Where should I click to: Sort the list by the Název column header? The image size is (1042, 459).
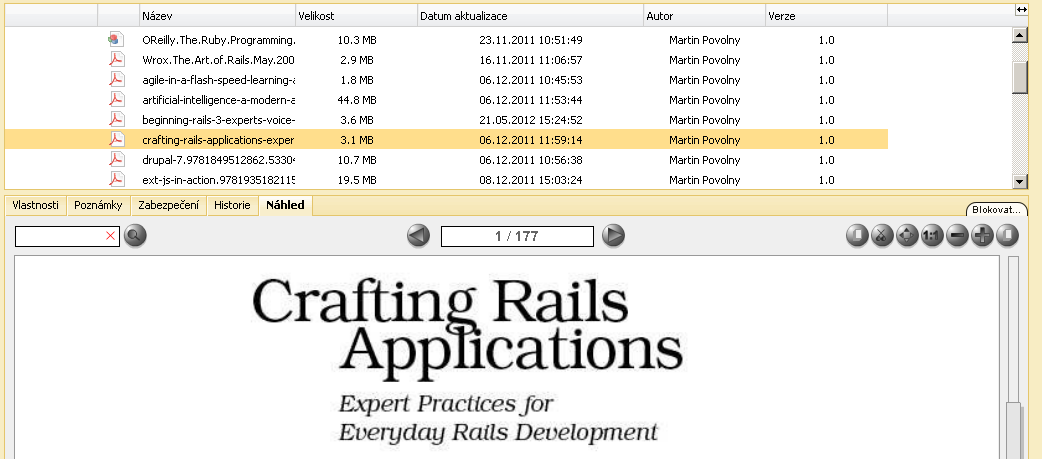pos(218,16)
